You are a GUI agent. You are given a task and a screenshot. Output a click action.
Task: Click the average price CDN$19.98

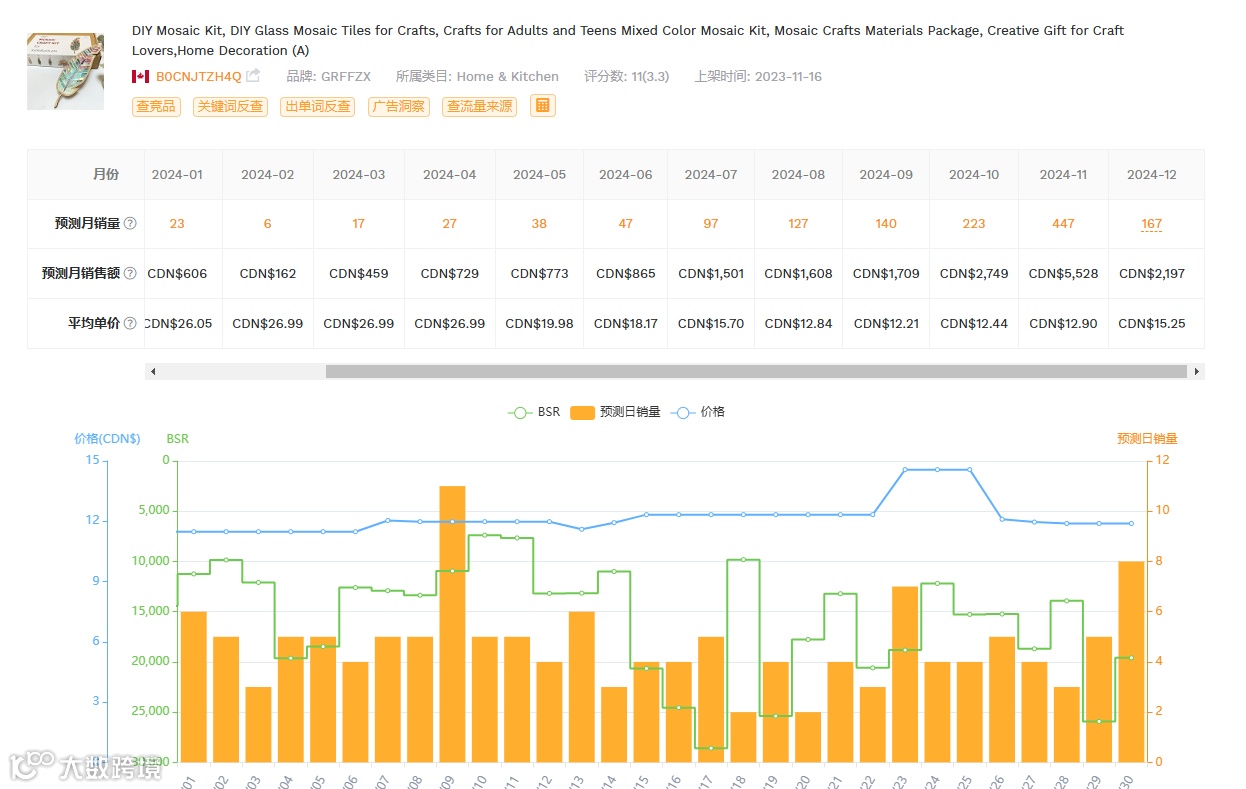[x=539, y=323]
